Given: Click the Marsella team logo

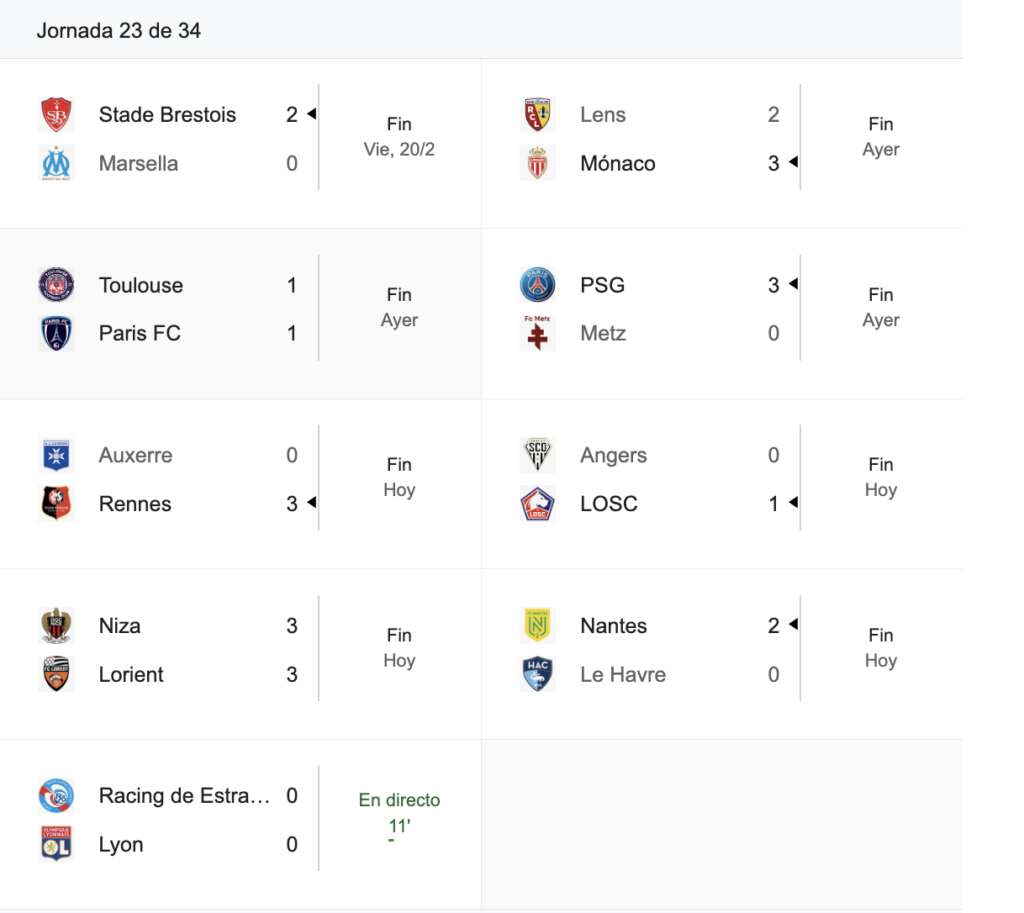Looking at the screenshot, I should pos(56,163).
